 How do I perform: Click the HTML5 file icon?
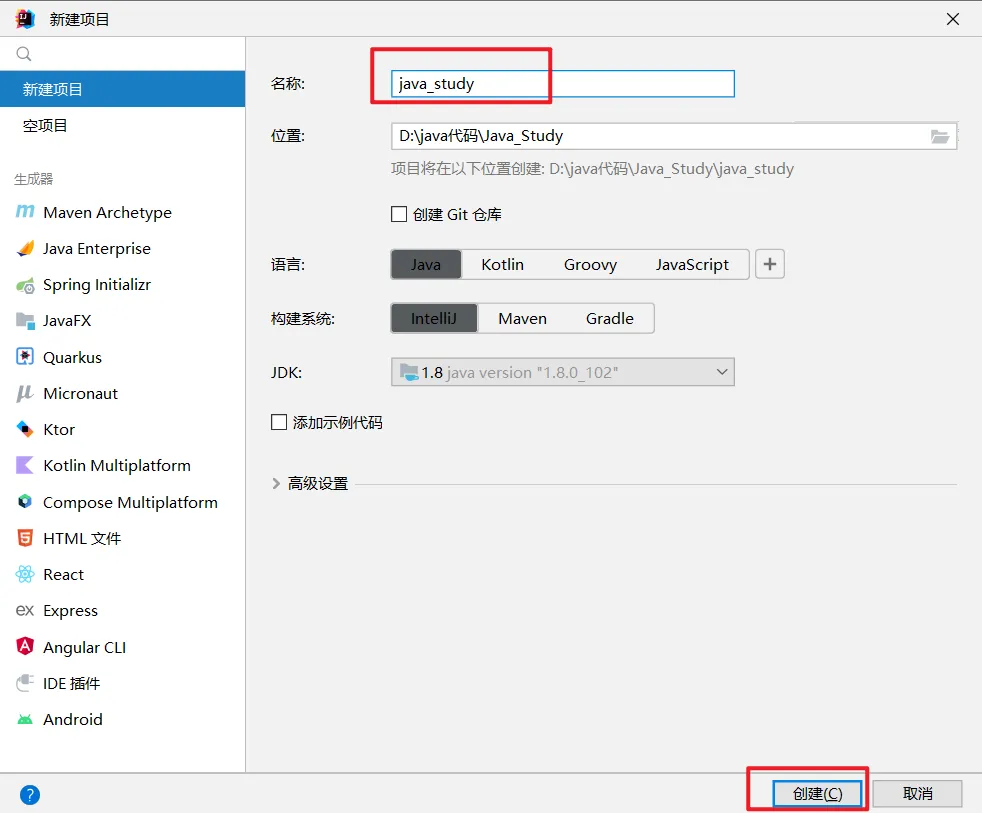coord(24,538)
